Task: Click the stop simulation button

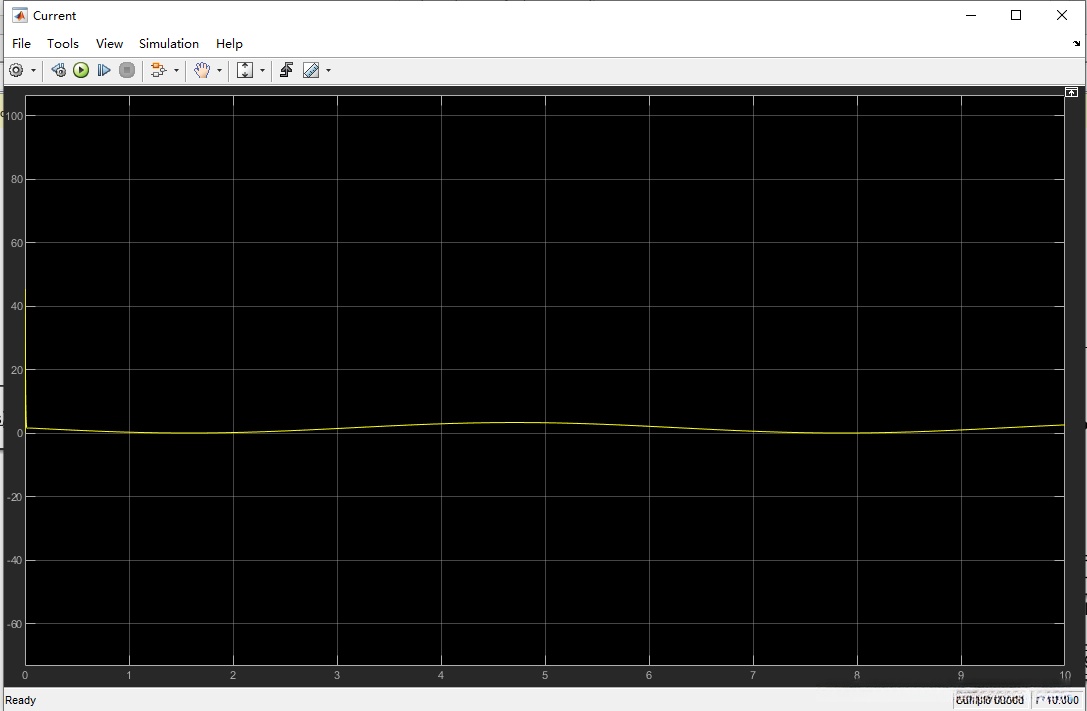Action: coord(127,70)
